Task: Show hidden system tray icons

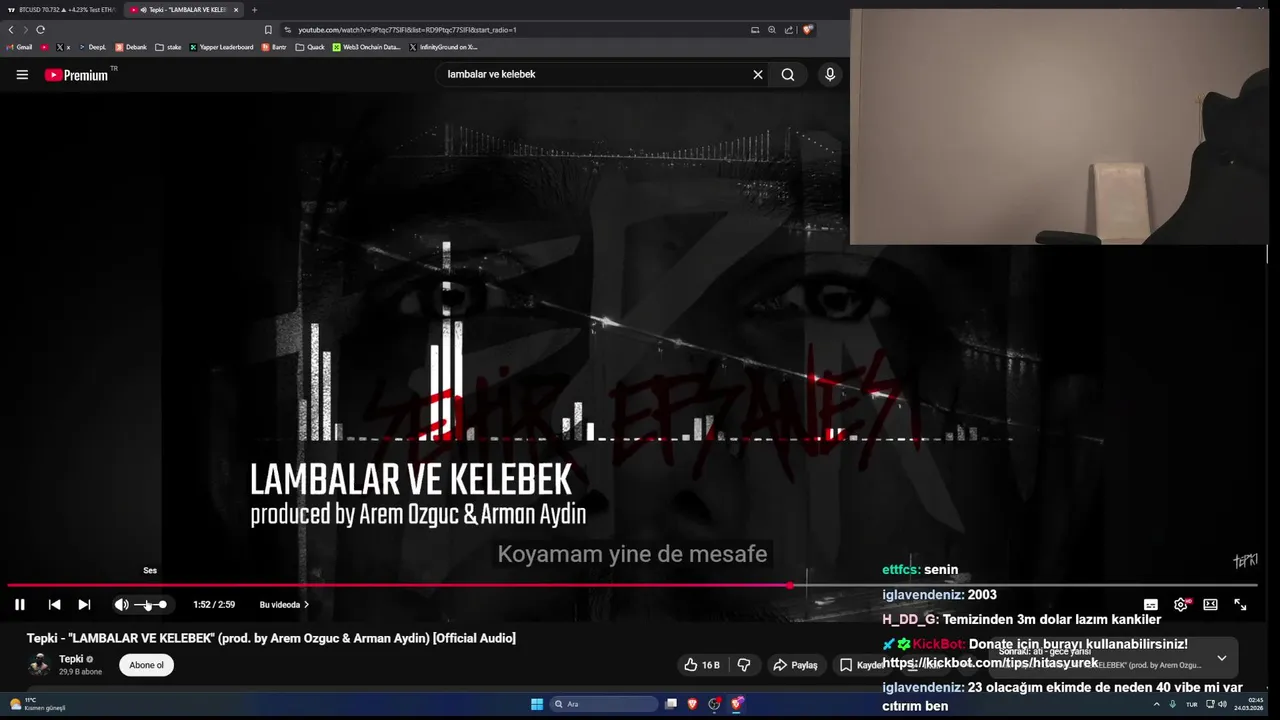Action: click(1157, 704)
